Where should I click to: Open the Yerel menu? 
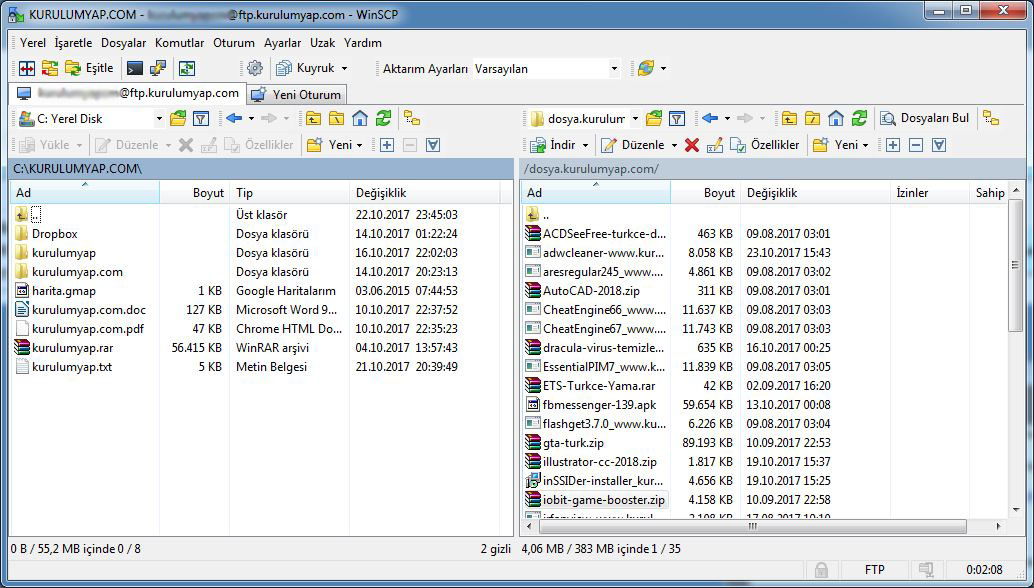click(33, 43)
